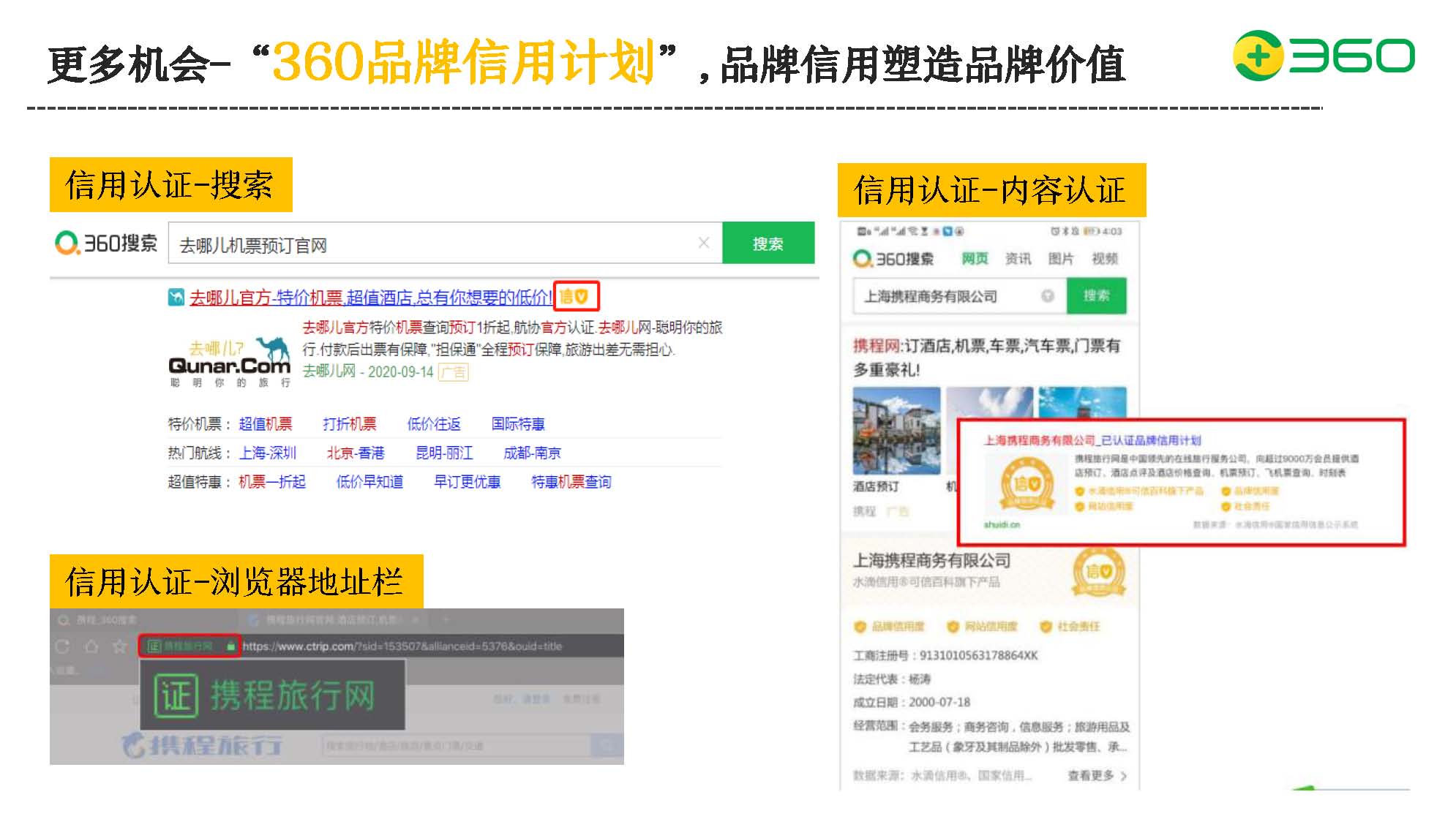Image resolution: width=1456 pixels, height=819 pixels.
Task: Click the 携程 360搜索 browser tab
Action: pyautogui.click(x=99, y=620)
